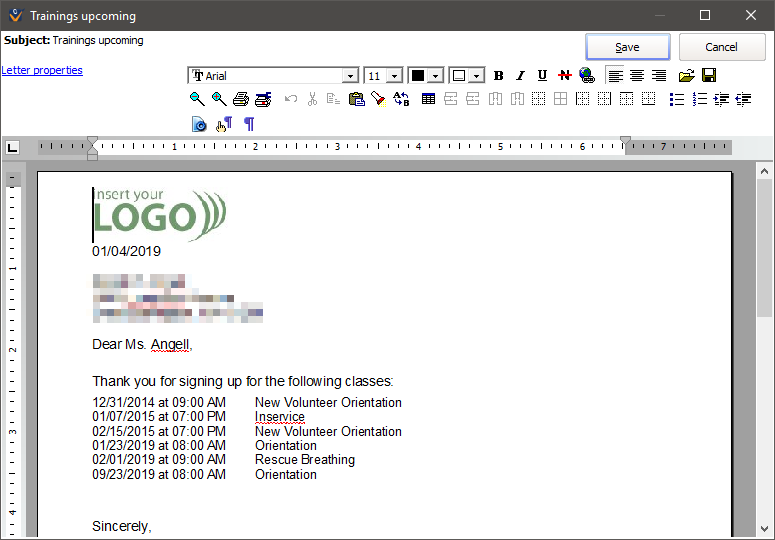The width and height of the screenshot is (775, 540).
Task: Click the logo image placeholder
Action: 159,215
